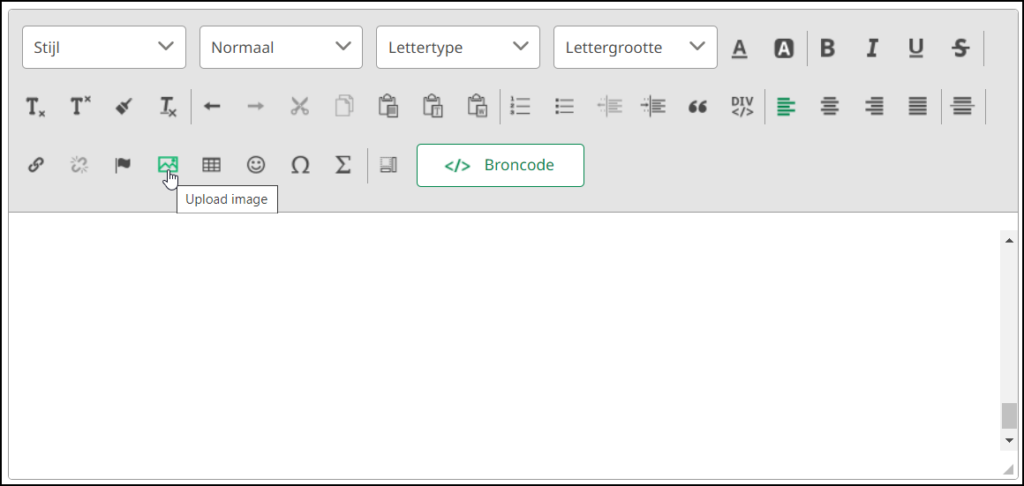Screen dimensions: 1024x486
Task: Click paste from Word icon
Action: pos(477,106)
